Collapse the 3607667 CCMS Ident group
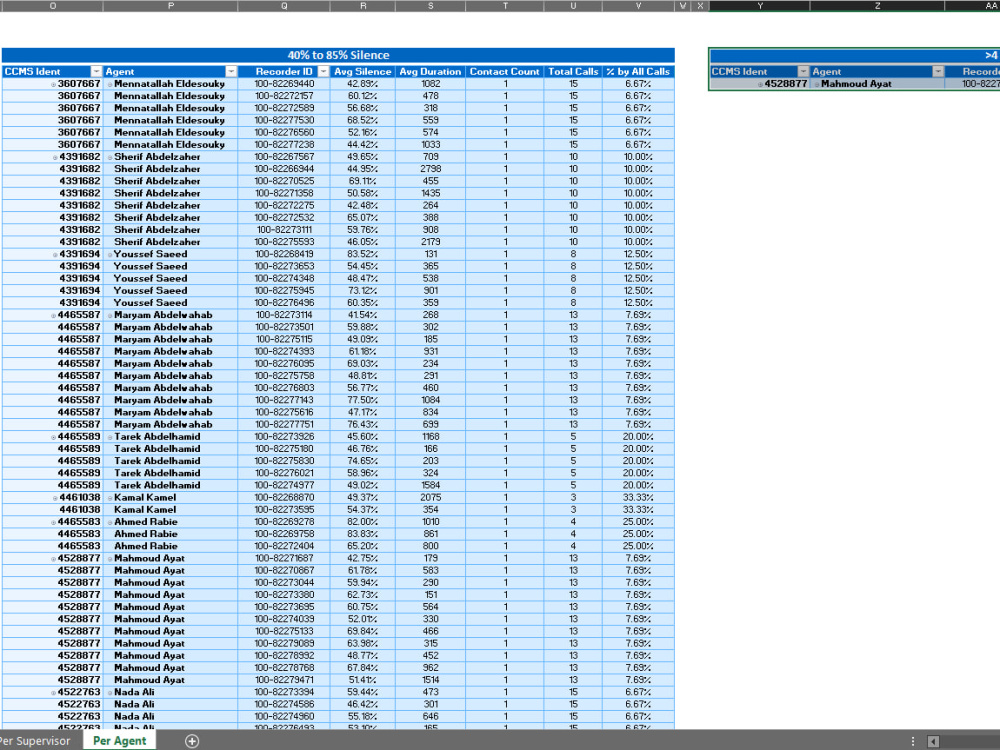Image resolution: width=1000 pixels, height=750 pixels. [x=54, y=84]
